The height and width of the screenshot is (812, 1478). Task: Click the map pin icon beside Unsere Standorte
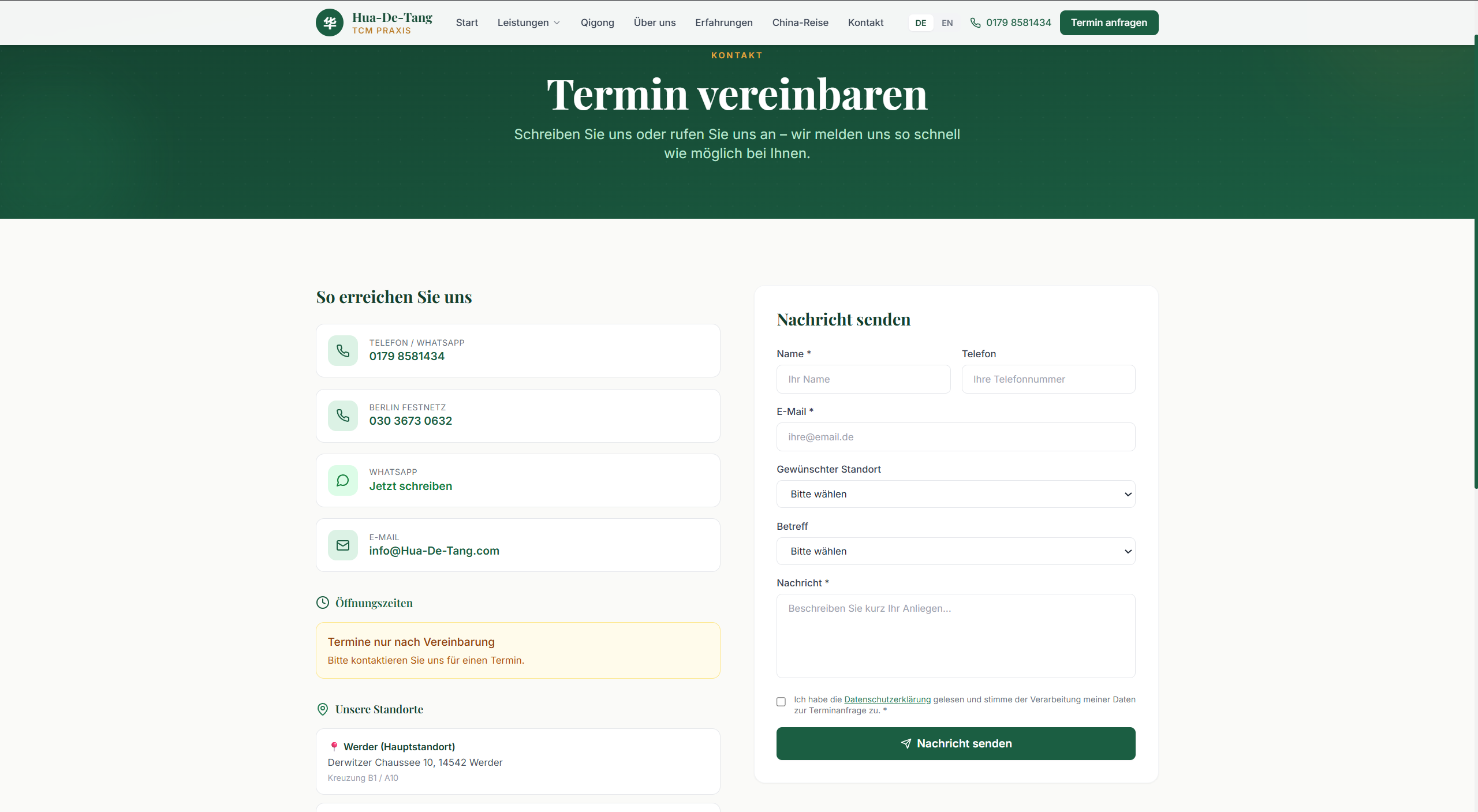(323, 709)
